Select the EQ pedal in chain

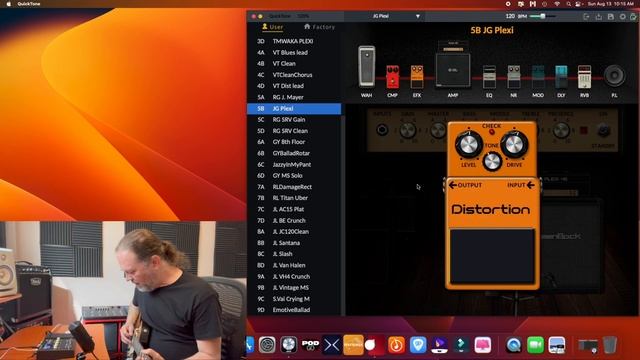(x=489, y=77)
